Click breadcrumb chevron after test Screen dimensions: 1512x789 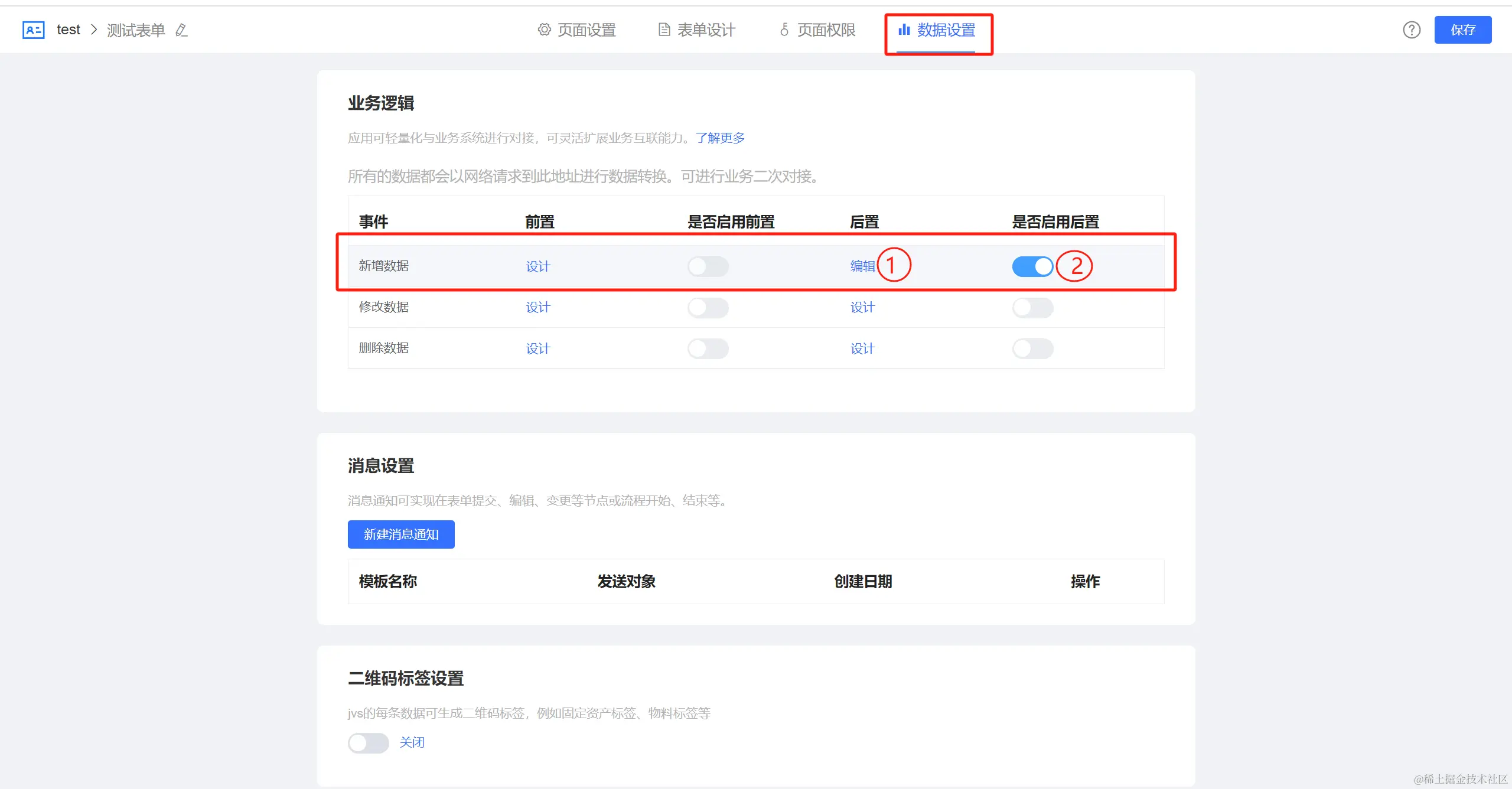click(93, 30)
